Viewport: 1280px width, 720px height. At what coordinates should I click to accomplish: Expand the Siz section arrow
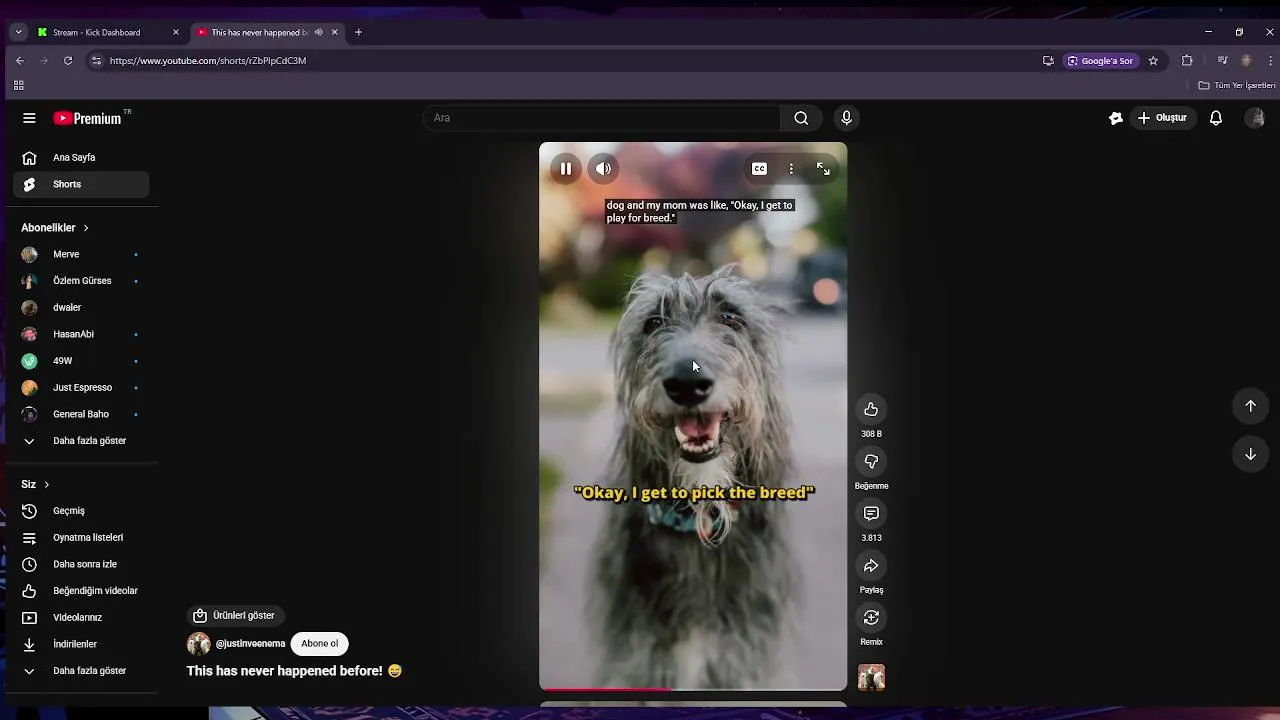[x=46, y=484]
